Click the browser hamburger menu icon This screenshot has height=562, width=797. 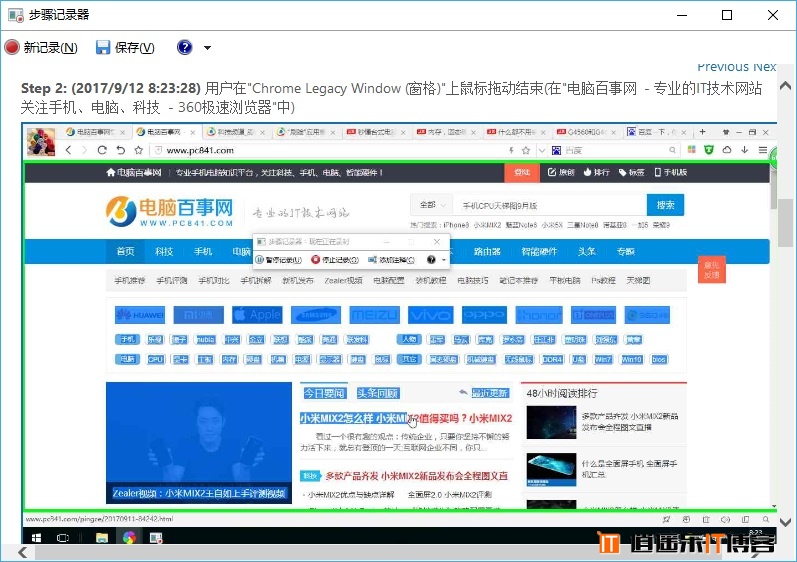(762, 150)
